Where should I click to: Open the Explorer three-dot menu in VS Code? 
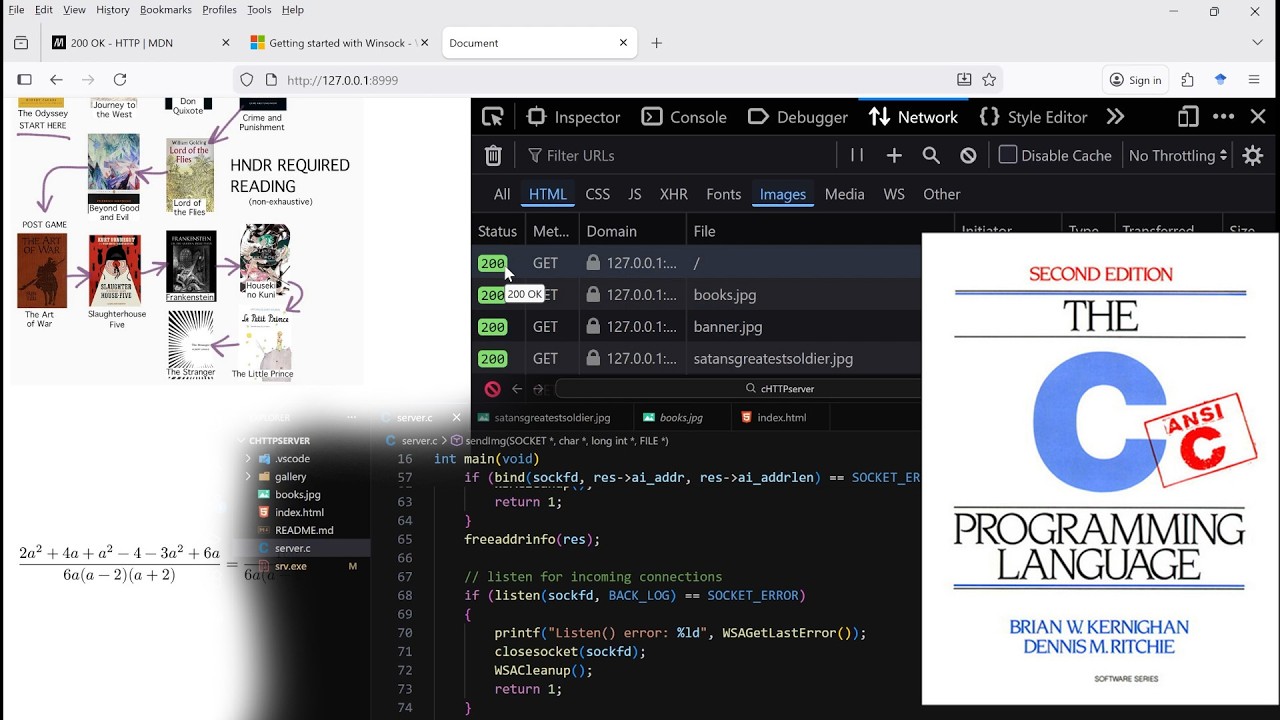point(351,417)
